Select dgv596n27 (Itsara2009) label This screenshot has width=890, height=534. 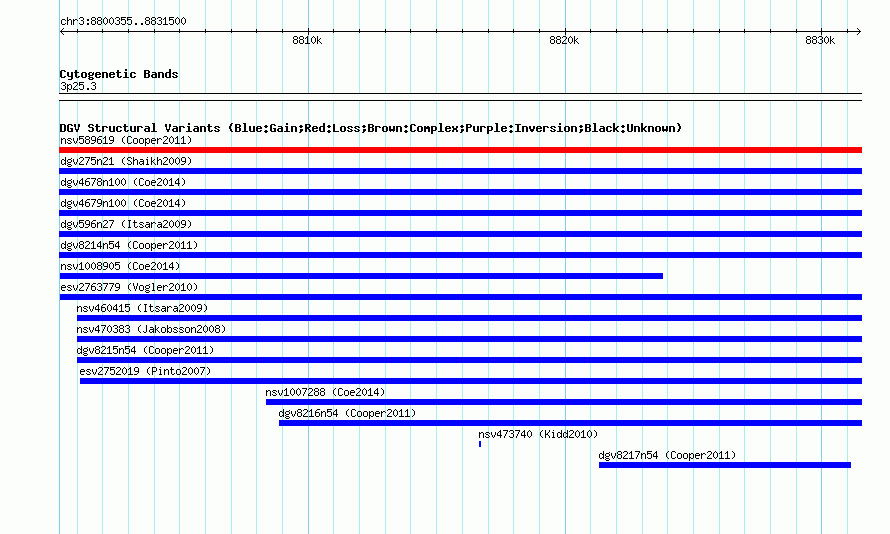[126, 224]
